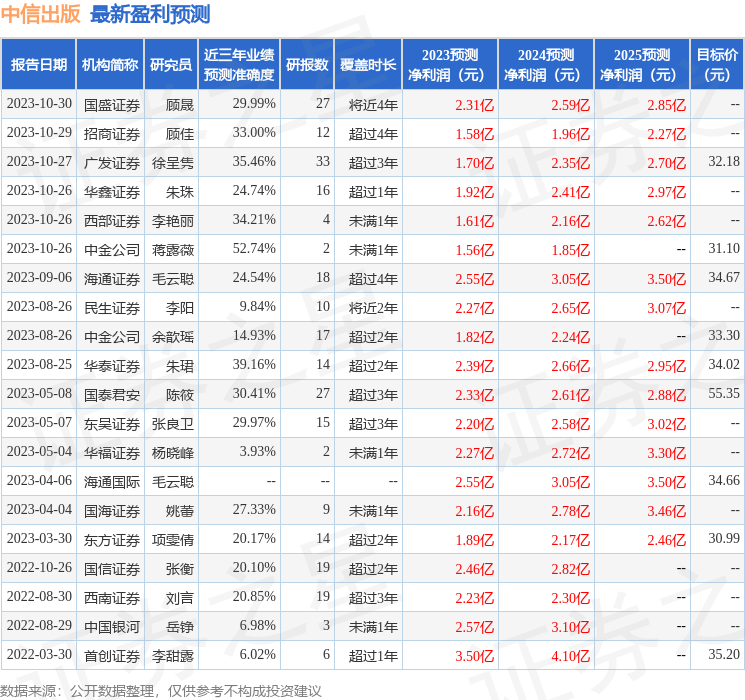
Task: Click institution 东方证券
Action: (112, 539)
